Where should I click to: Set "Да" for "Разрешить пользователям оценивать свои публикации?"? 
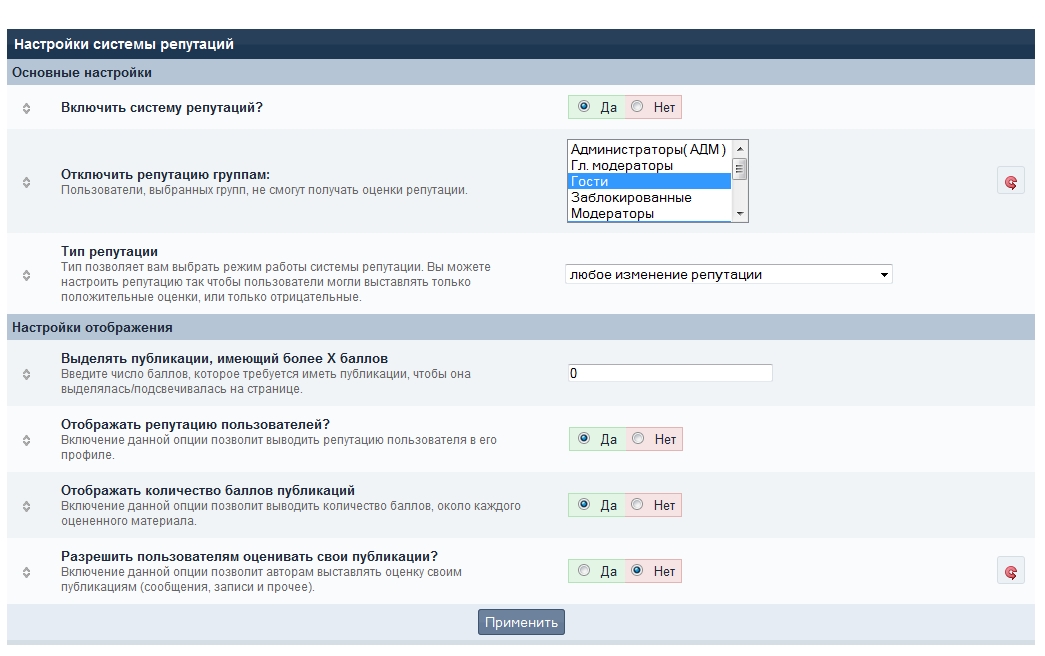pos(584,572)
